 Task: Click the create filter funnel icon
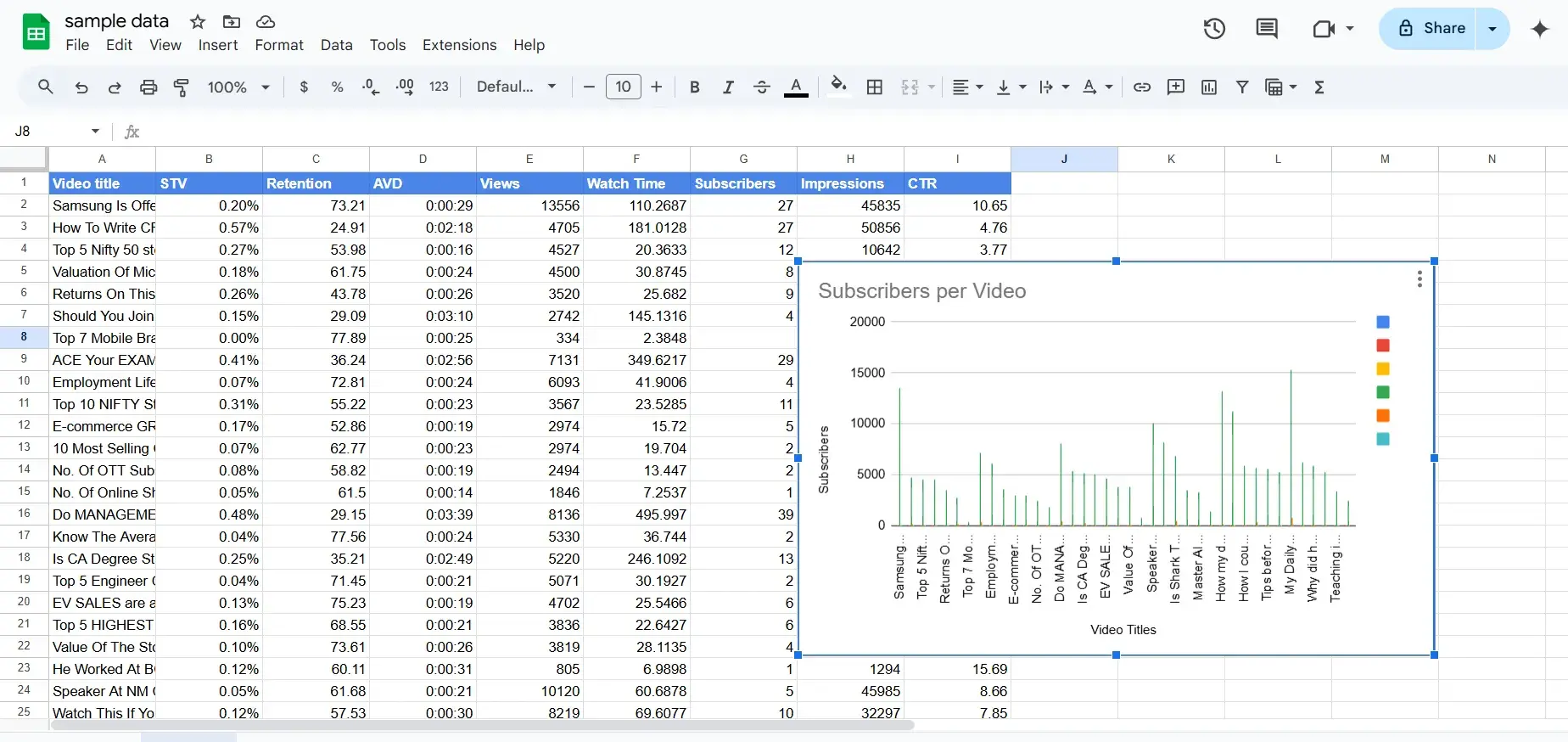(1242, 87)
